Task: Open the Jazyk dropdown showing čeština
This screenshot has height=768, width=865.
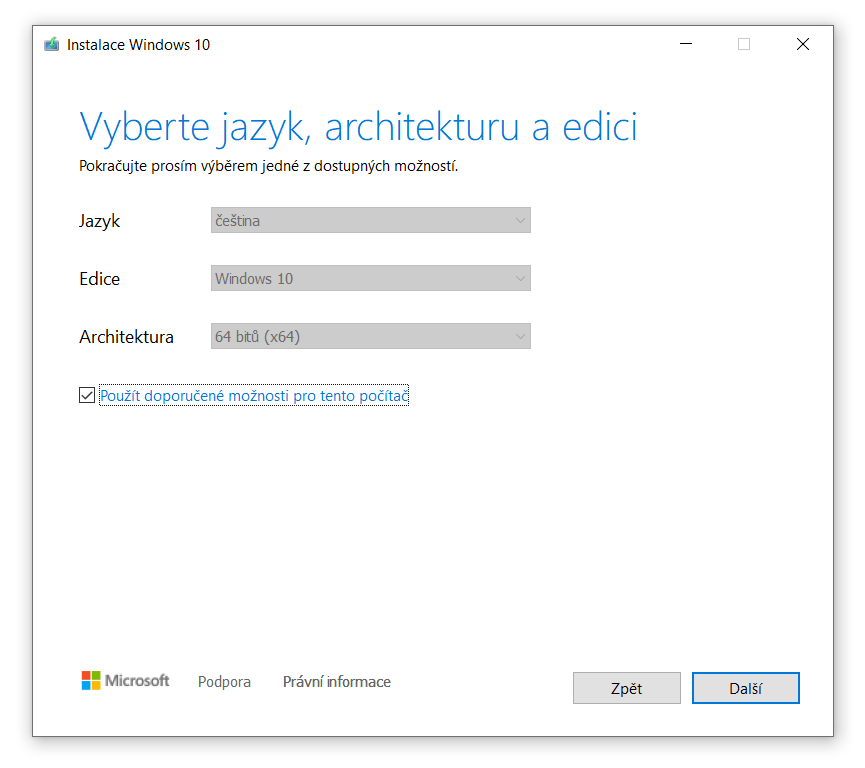Action: 371,220
